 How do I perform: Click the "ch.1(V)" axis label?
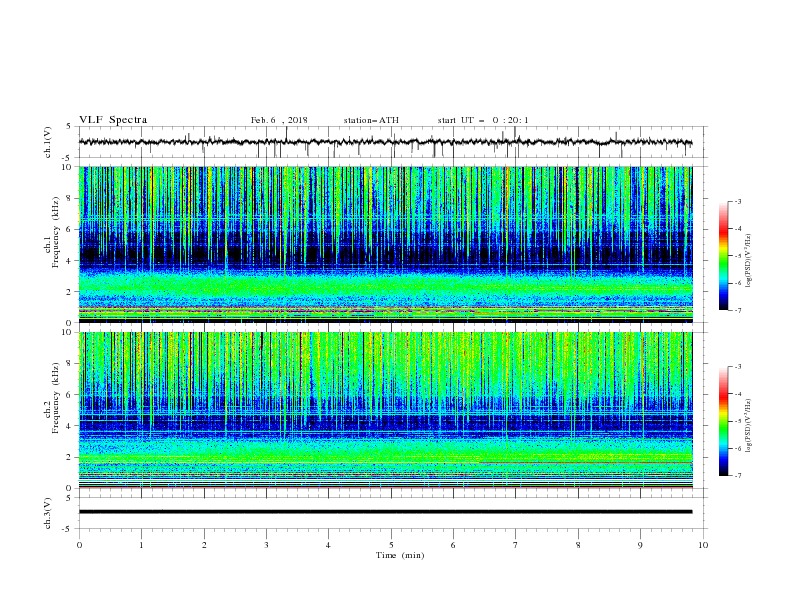click(48, 142)
